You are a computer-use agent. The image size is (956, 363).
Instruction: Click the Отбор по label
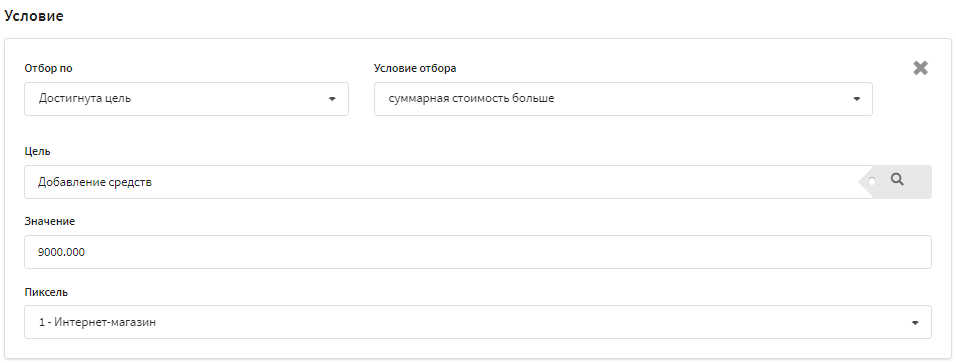point(48,68)
